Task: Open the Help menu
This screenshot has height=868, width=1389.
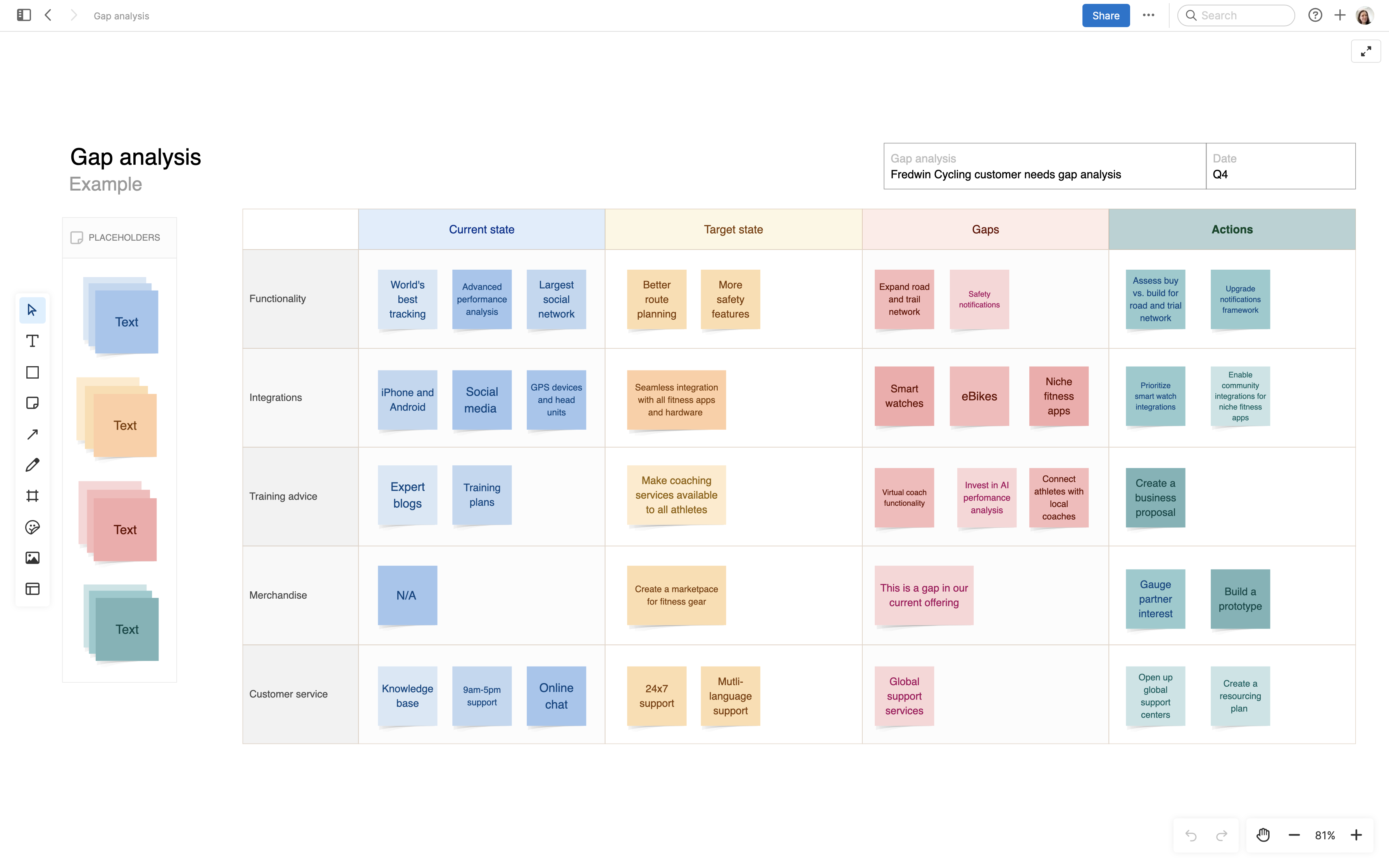Action: tap(1314, 15)
